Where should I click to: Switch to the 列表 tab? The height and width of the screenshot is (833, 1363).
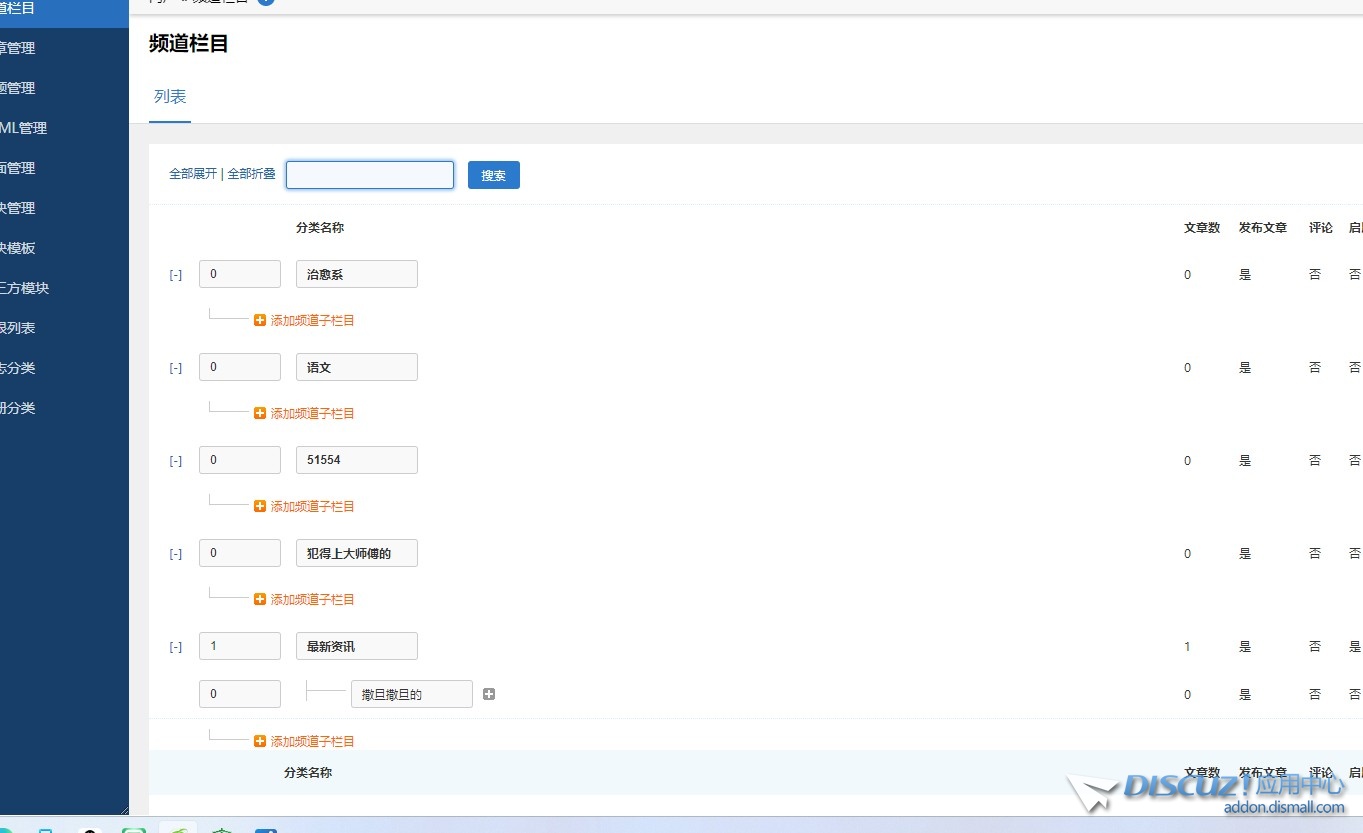click(170, 97)
